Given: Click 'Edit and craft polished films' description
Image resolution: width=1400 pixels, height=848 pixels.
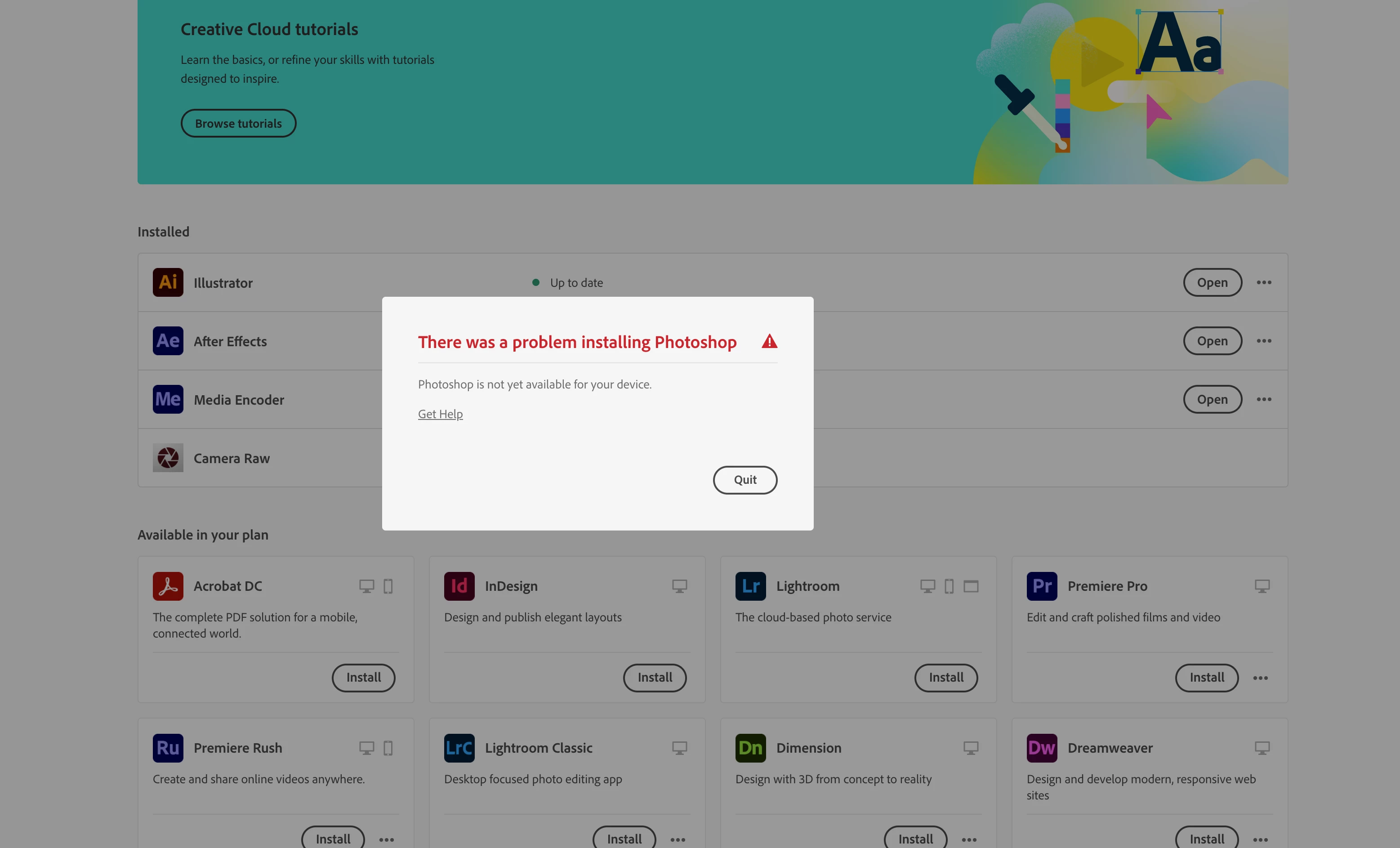Looking at the screenshot, I should click(1124, 617).
